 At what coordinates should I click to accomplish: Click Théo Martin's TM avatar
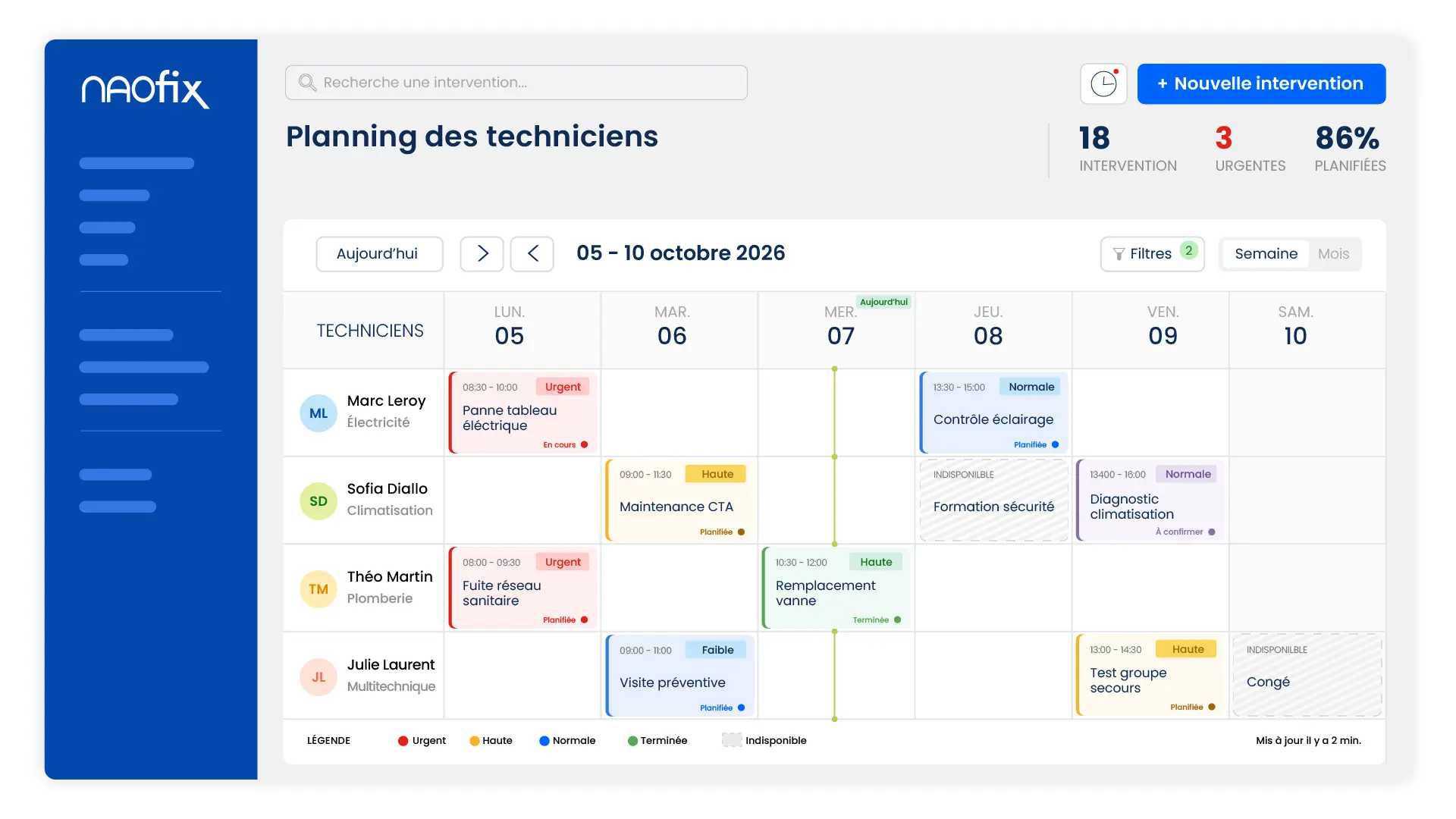pos(318,589)
